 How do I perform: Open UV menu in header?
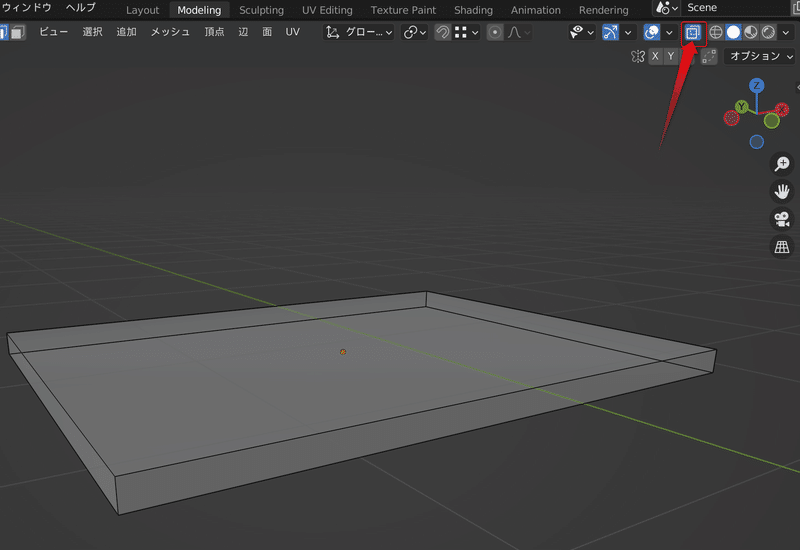(292, 32)
